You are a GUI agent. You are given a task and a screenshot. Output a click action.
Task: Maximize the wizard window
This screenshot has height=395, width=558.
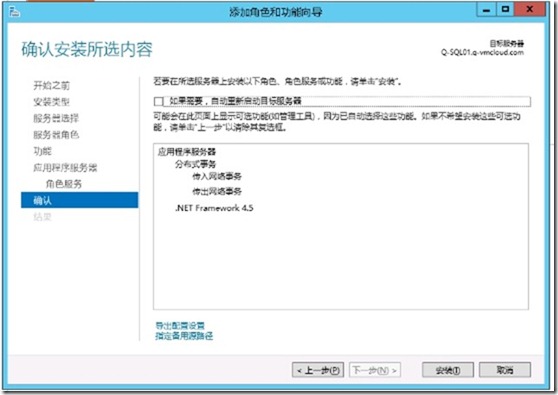[505, 10]
